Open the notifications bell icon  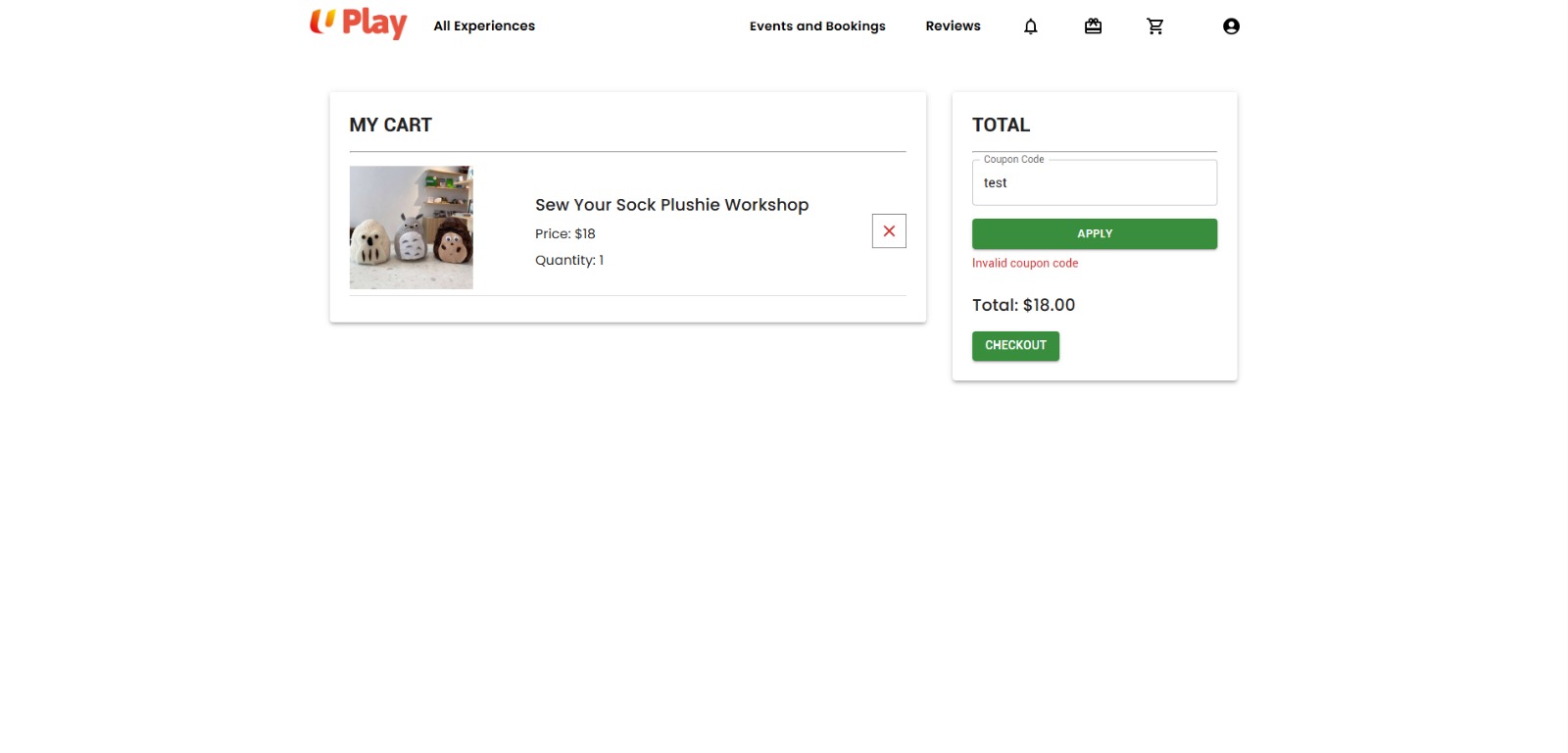[1030, 26]
